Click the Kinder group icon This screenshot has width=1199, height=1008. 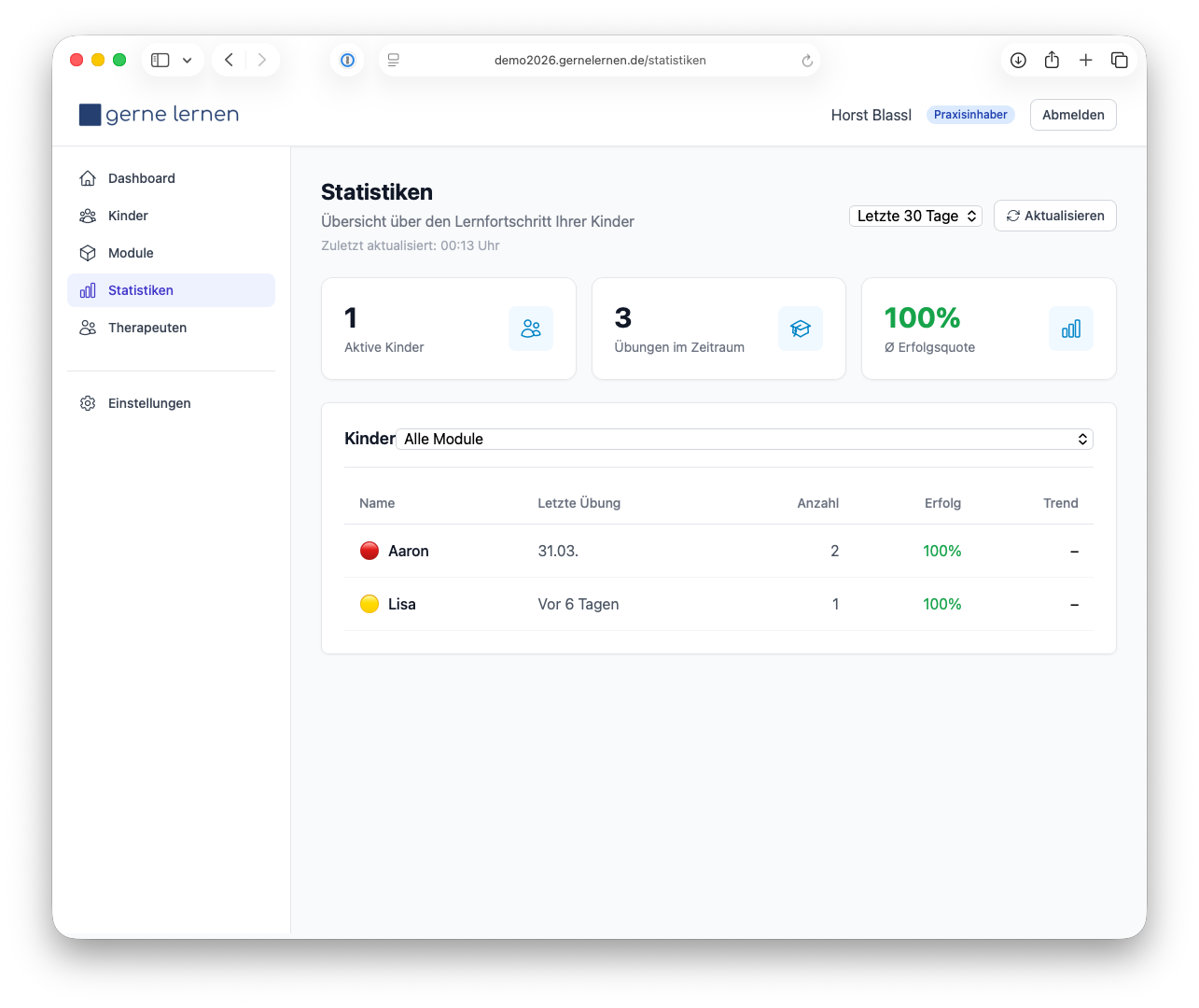(88, 216)
